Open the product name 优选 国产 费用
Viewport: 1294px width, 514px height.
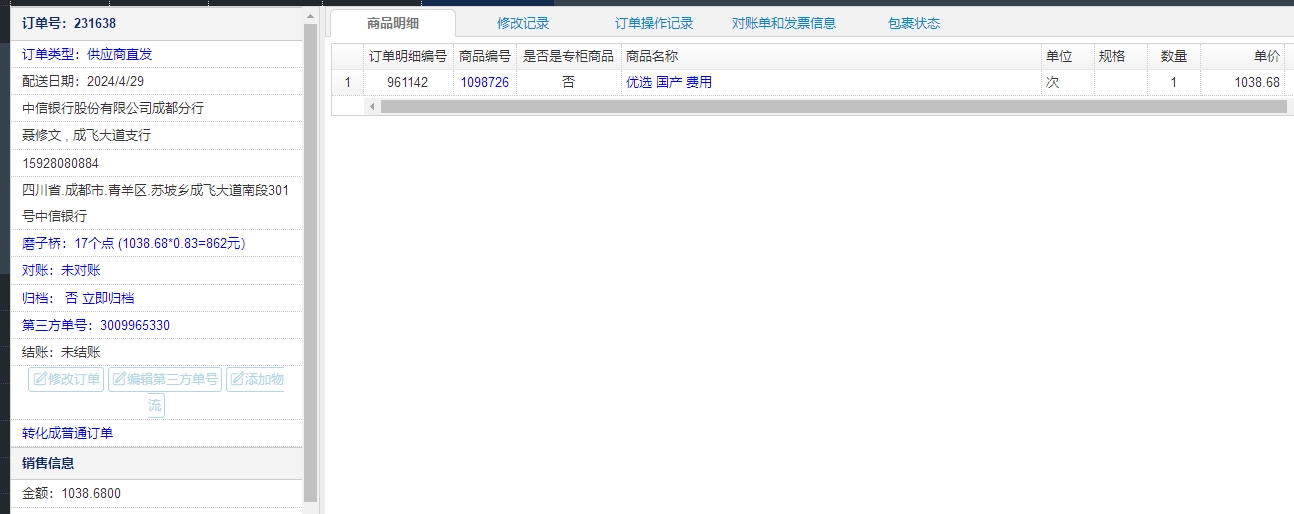pyautogui.click(x=669, y=83)
